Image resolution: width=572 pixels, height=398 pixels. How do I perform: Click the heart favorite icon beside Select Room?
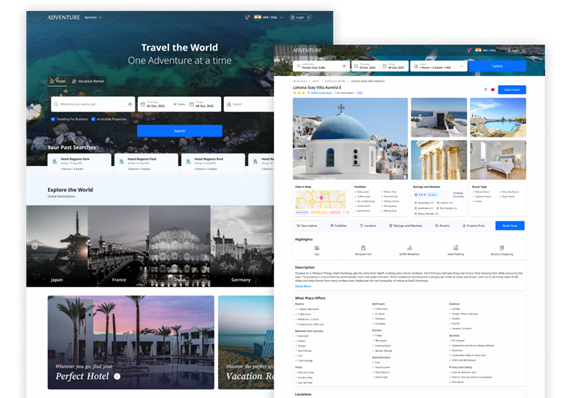(492, 90)
